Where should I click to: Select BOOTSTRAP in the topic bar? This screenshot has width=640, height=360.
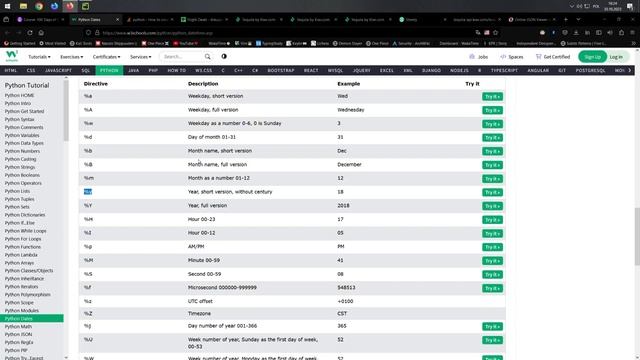pos(281,70)
